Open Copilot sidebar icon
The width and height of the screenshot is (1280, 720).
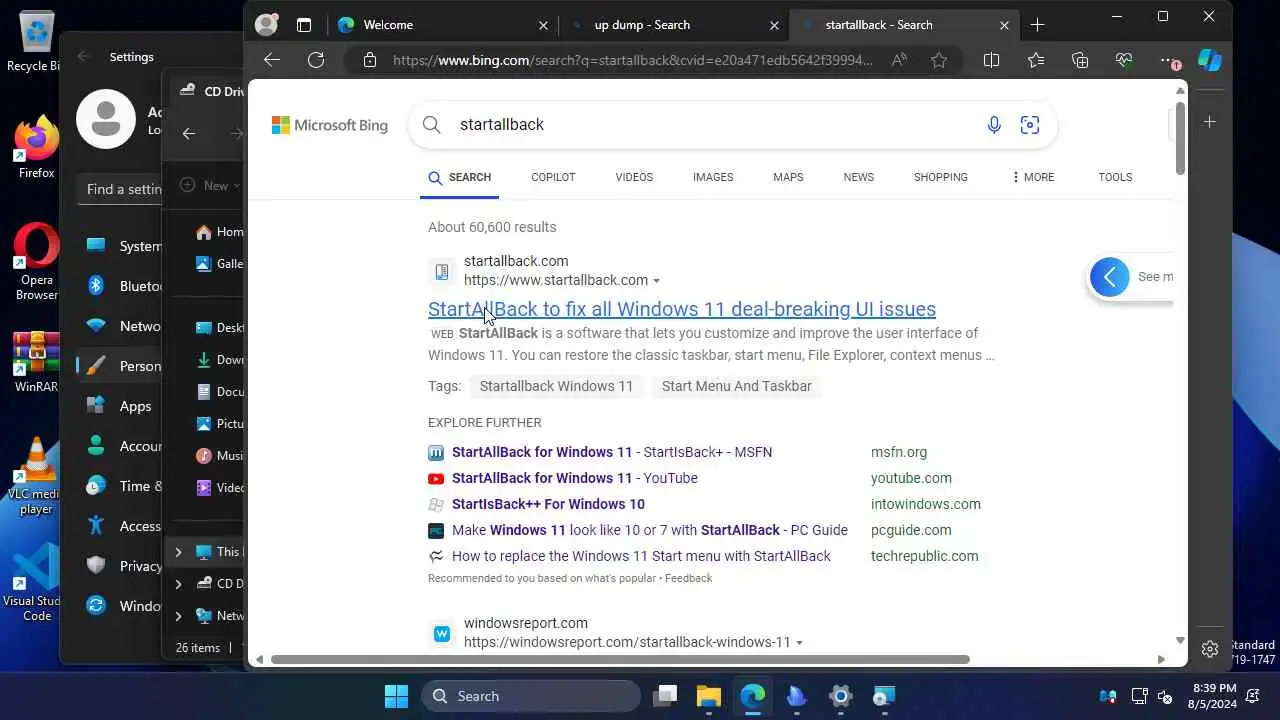coord(1210,60)
